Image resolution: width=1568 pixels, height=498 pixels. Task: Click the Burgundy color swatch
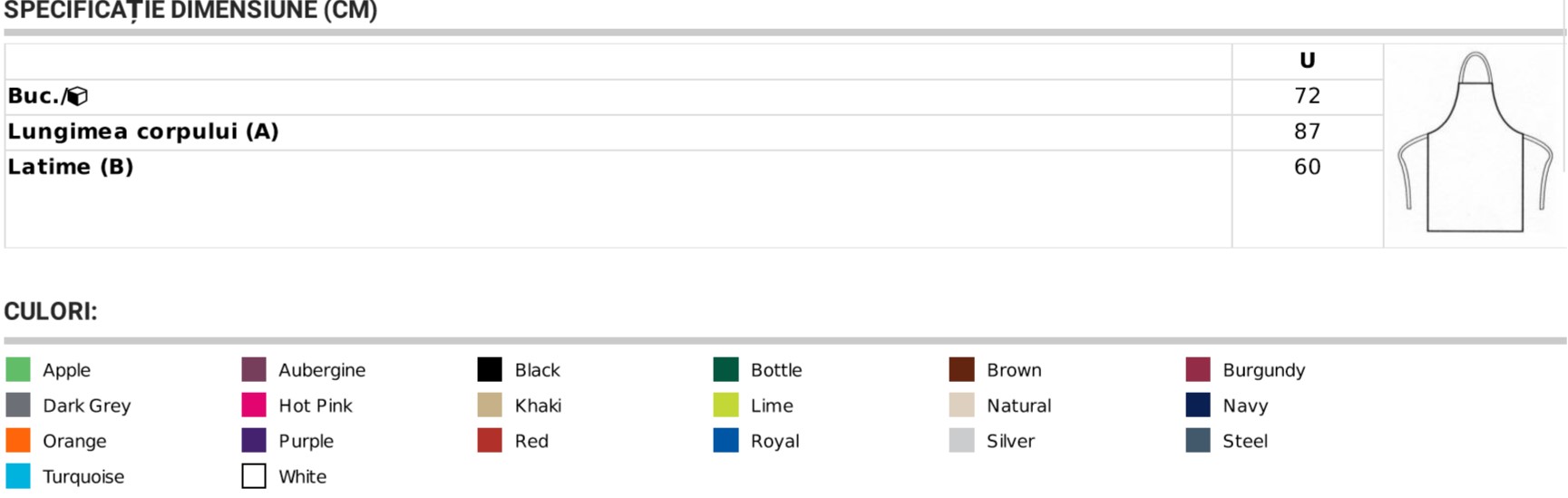pyautogui.click(x=1198, y=370)
